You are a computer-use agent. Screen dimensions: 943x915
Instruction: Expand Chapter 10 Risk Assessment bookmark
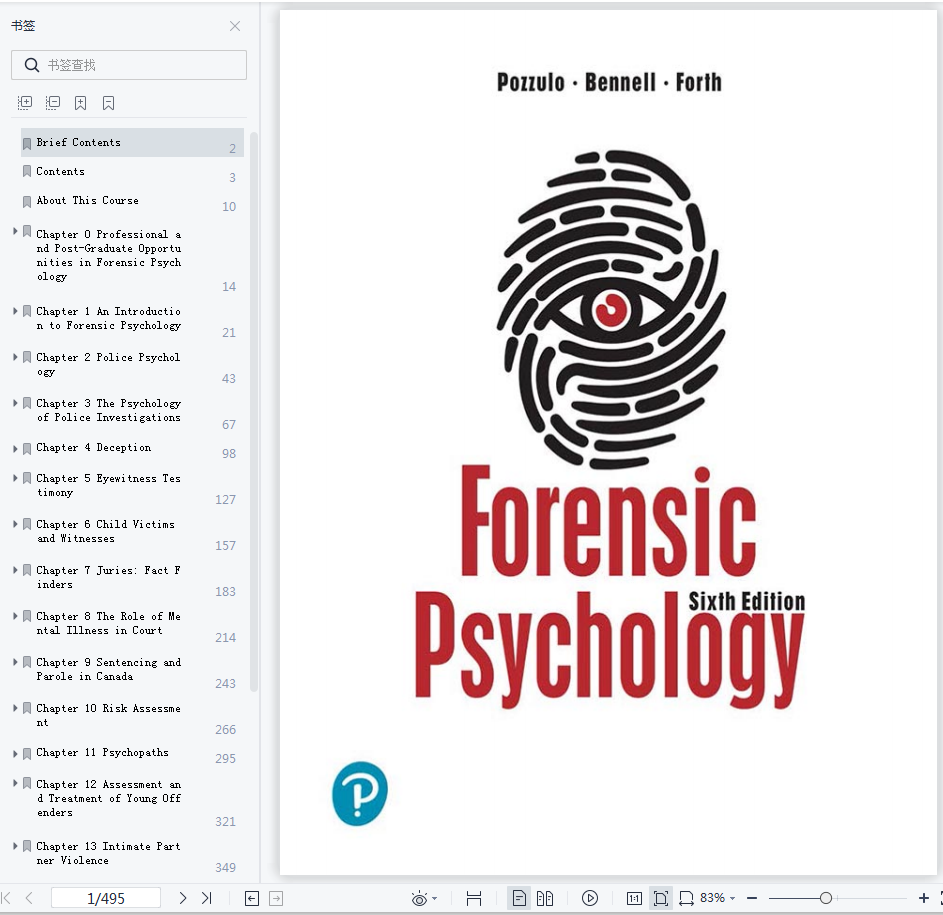pos(15,708)
